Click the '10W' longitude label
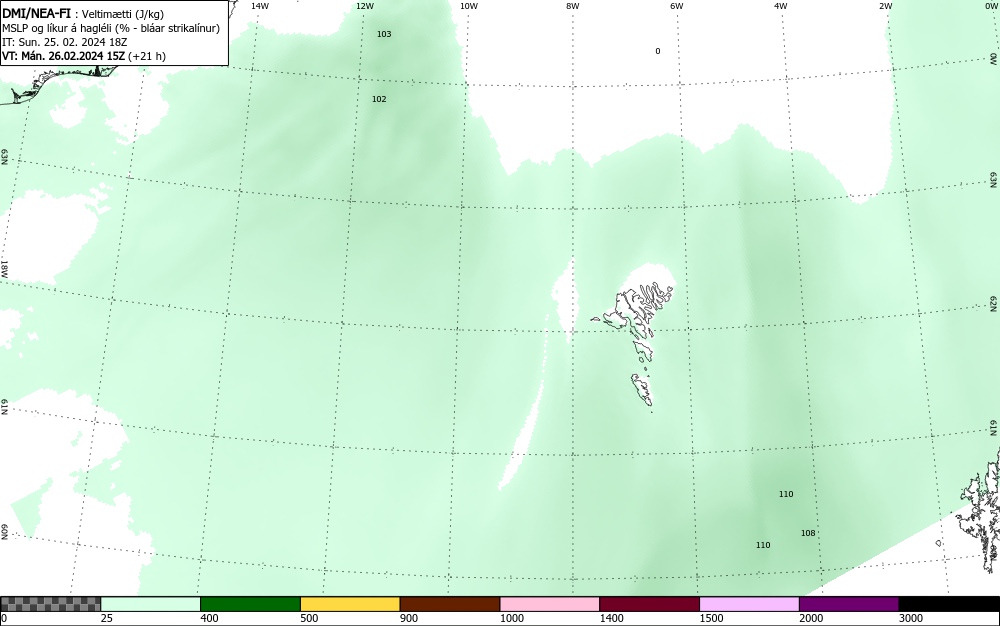 click(x=468, y=6)
